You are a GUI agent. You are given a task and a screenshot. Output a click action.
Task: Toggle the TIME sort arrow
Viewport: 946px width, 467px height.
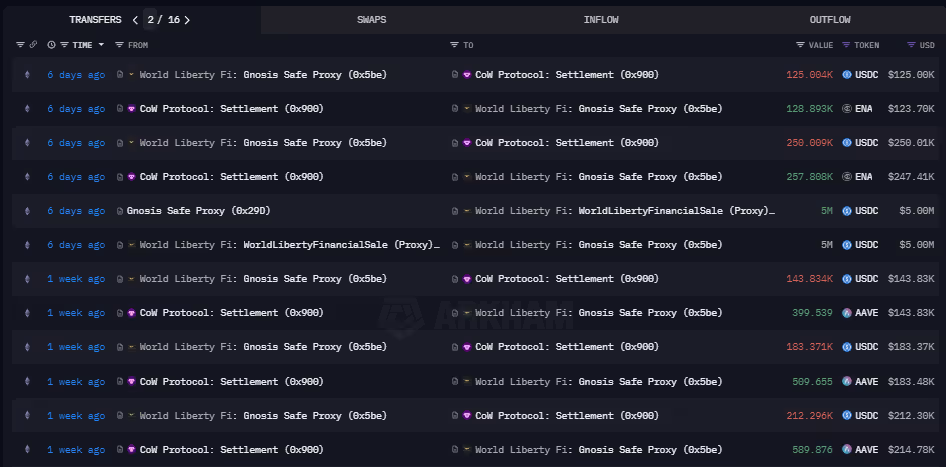pos(101,45)
